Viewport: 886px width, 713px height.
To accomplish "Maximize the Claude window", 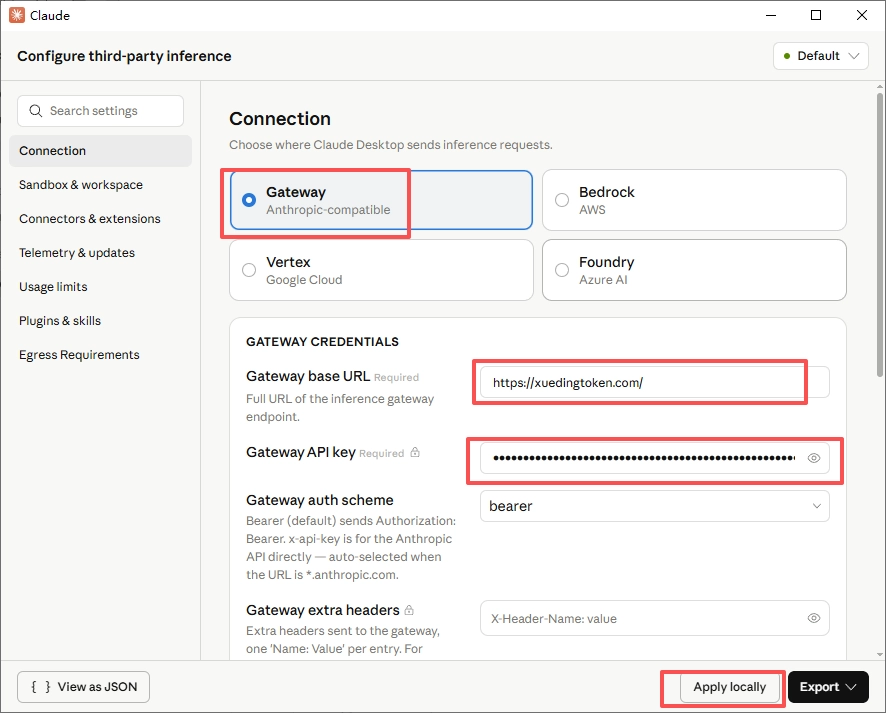I will coord(816,15).
